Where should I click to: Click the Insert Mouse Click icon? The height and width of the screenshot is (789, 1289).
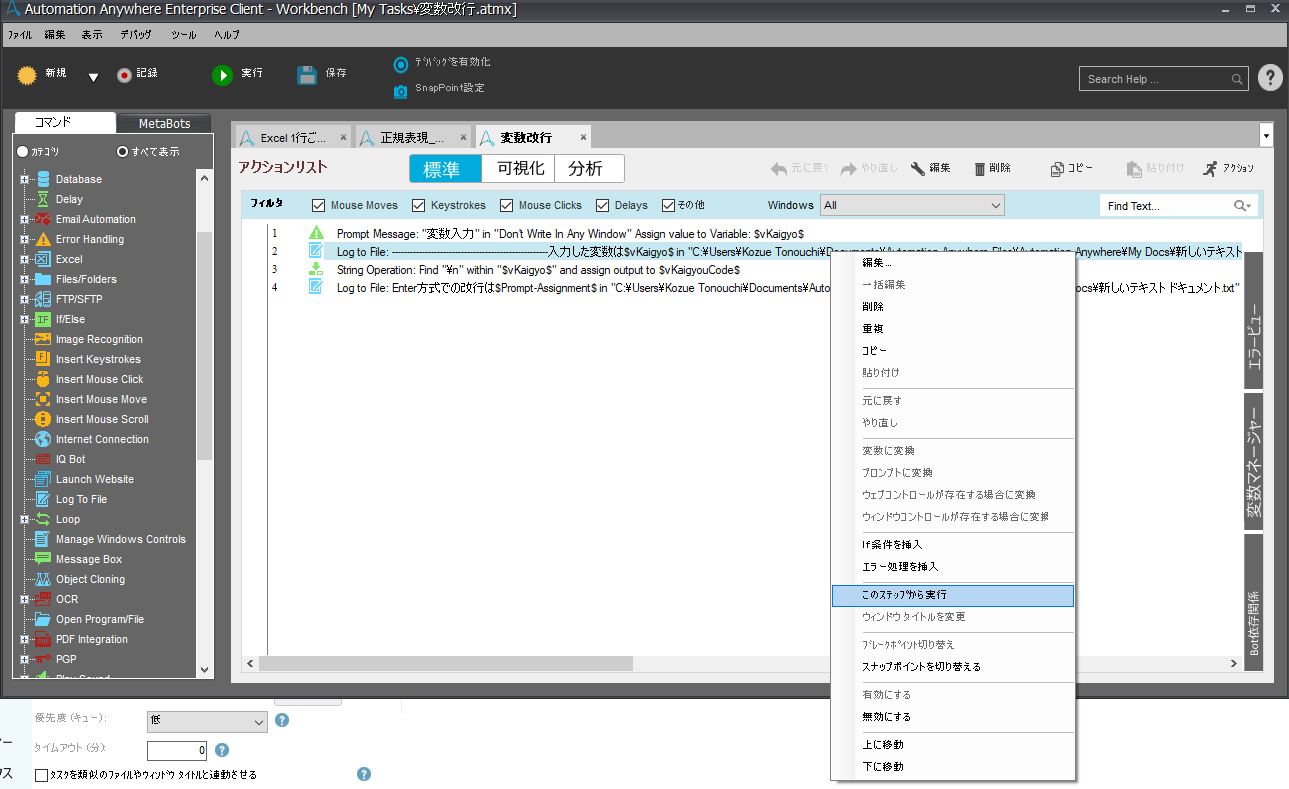43,379
